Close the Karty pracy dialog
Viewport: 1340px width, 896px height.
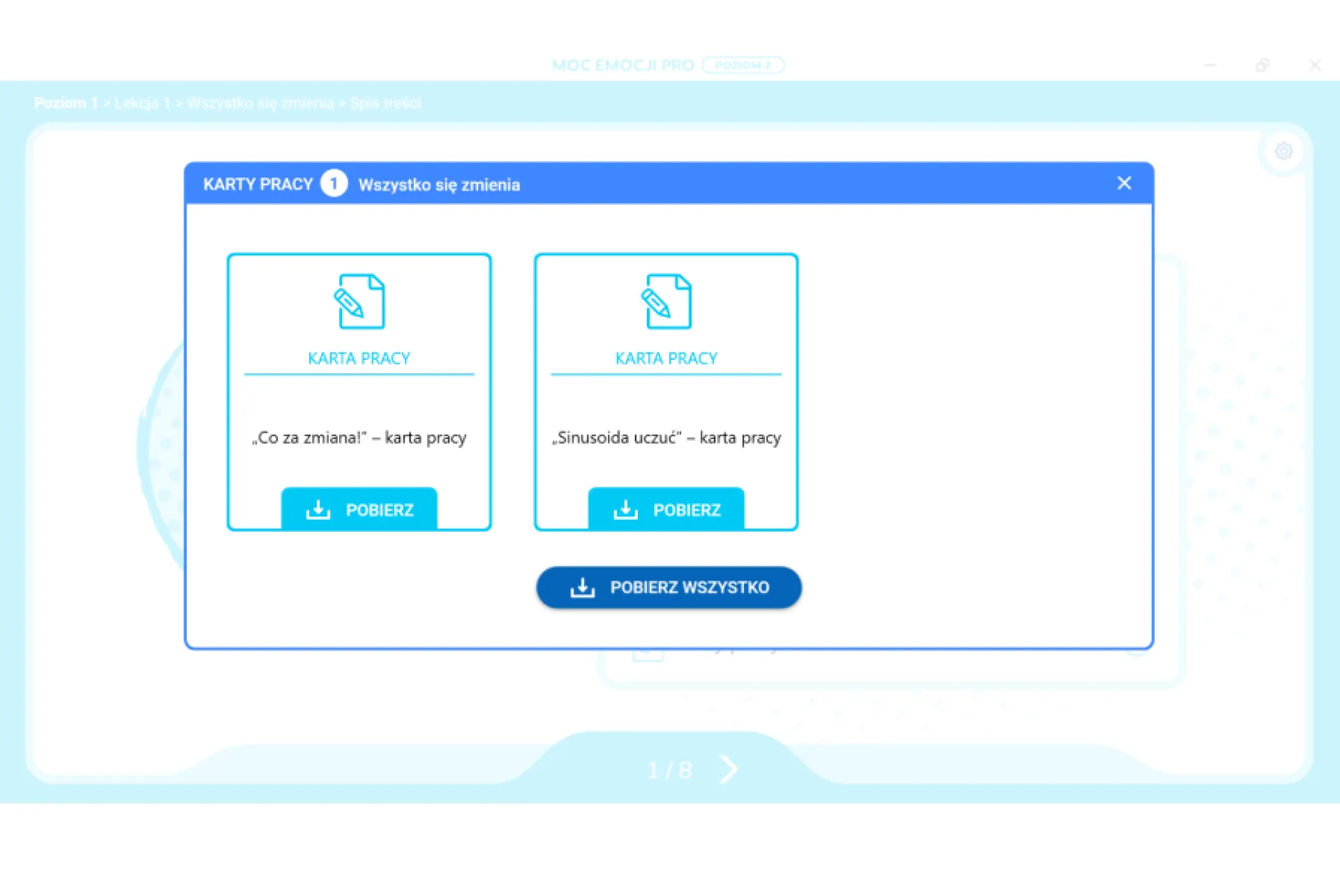point(1124,184)
